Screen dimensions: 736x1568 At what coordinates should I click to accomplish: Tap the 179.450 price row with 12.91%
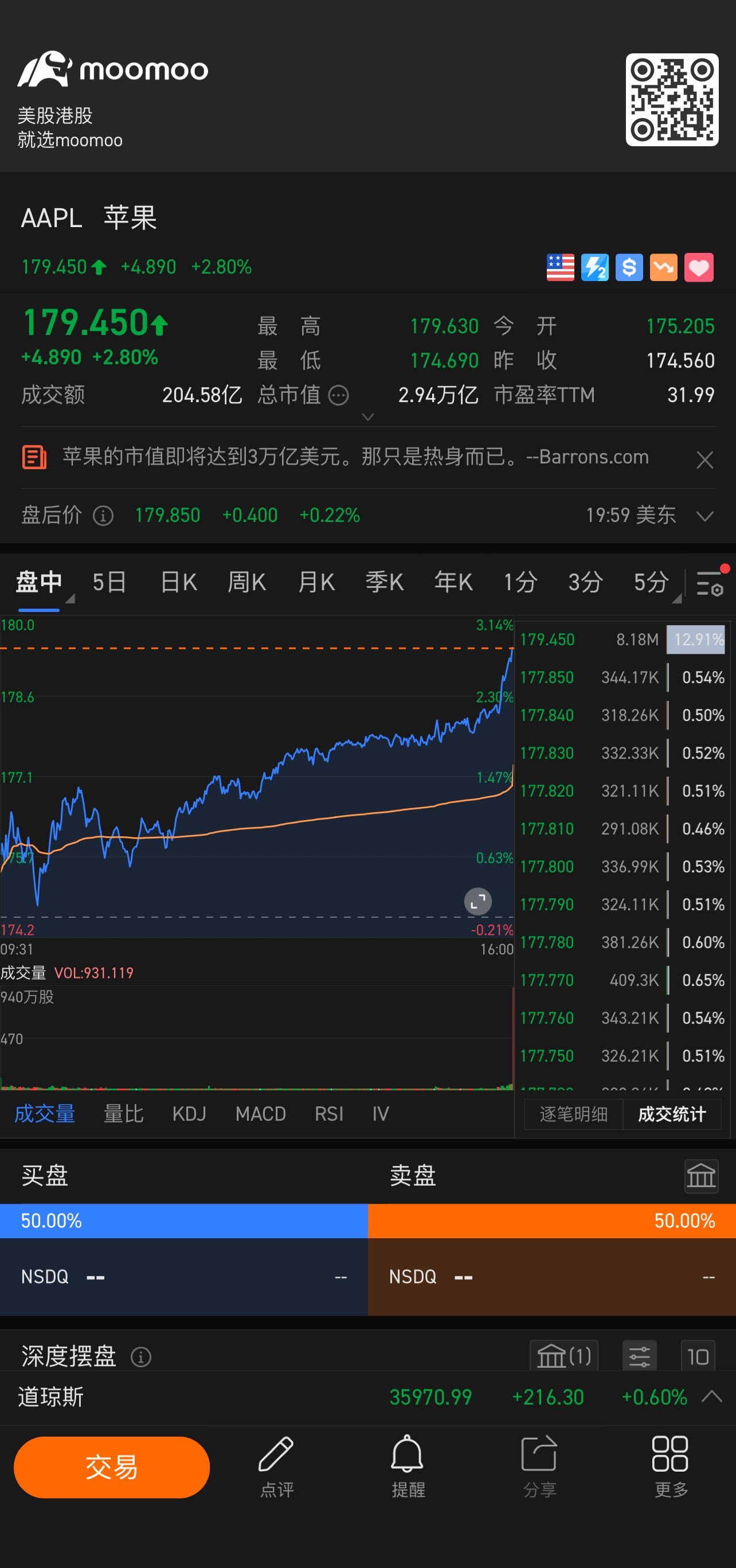click(x=622, y=639)
